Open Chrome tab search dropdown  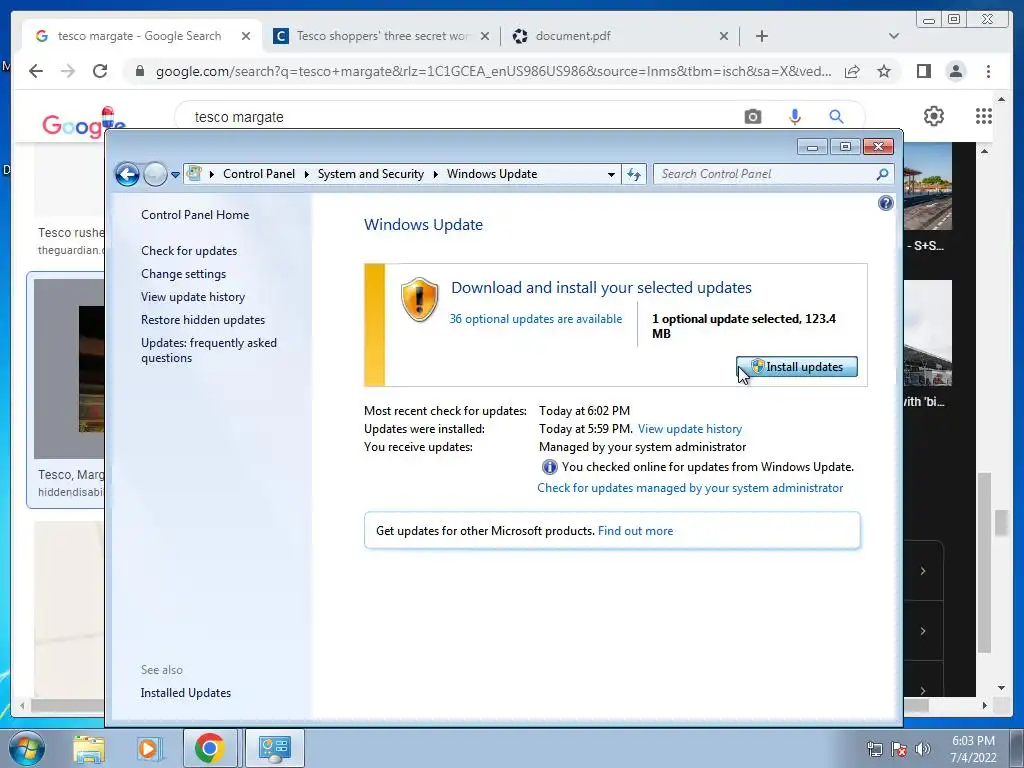893,36
